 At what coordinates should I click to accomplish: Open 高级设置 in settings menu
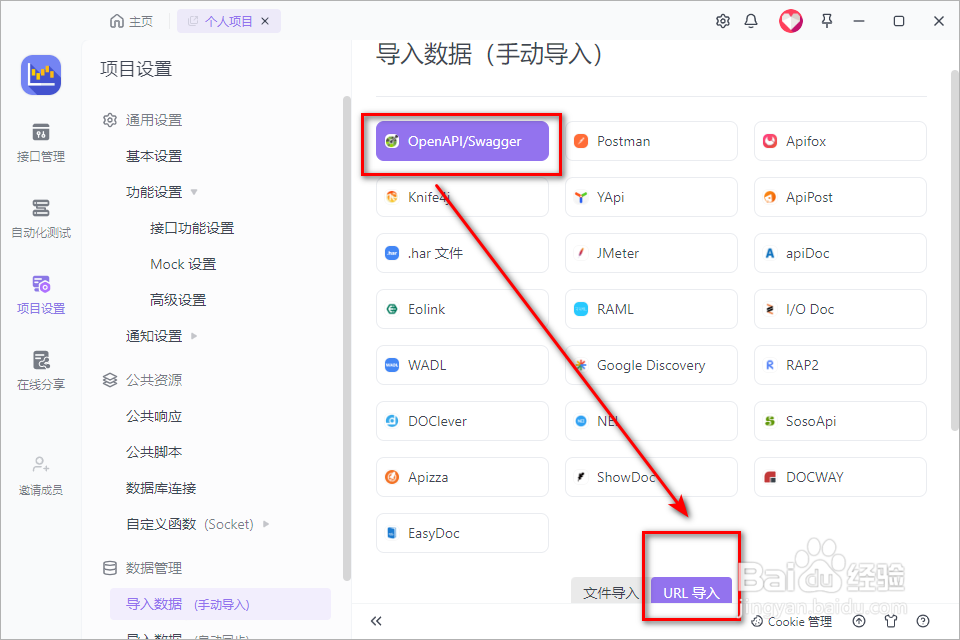(178, 300)
